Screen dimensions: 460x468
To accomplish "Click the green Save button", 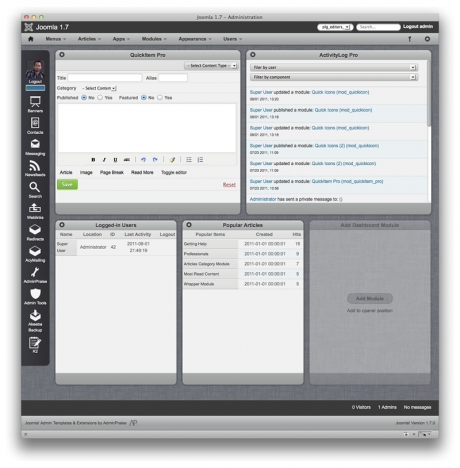I will 67,184.
